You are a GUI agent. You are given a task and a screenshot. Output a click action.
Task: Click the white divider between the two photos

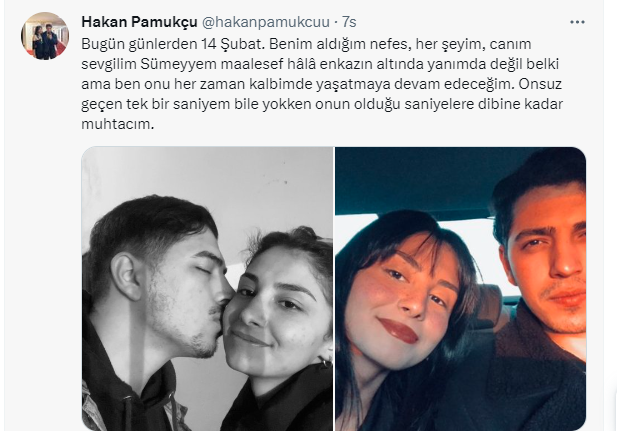click(334, 289)
